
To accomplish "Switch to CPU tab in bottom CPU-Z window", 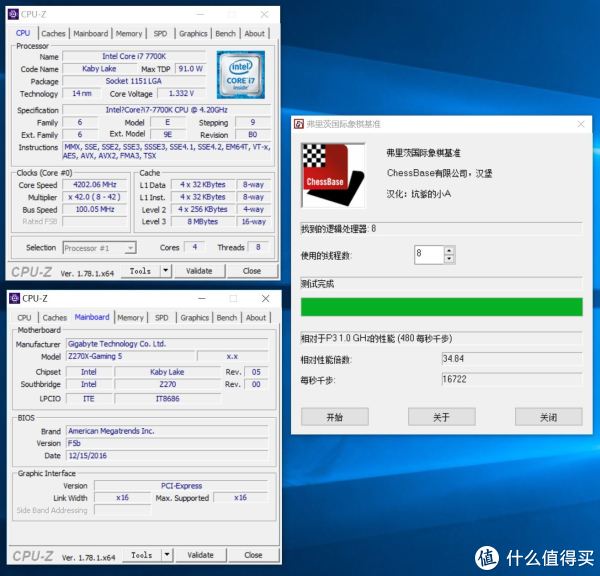I will pos(24,318).
